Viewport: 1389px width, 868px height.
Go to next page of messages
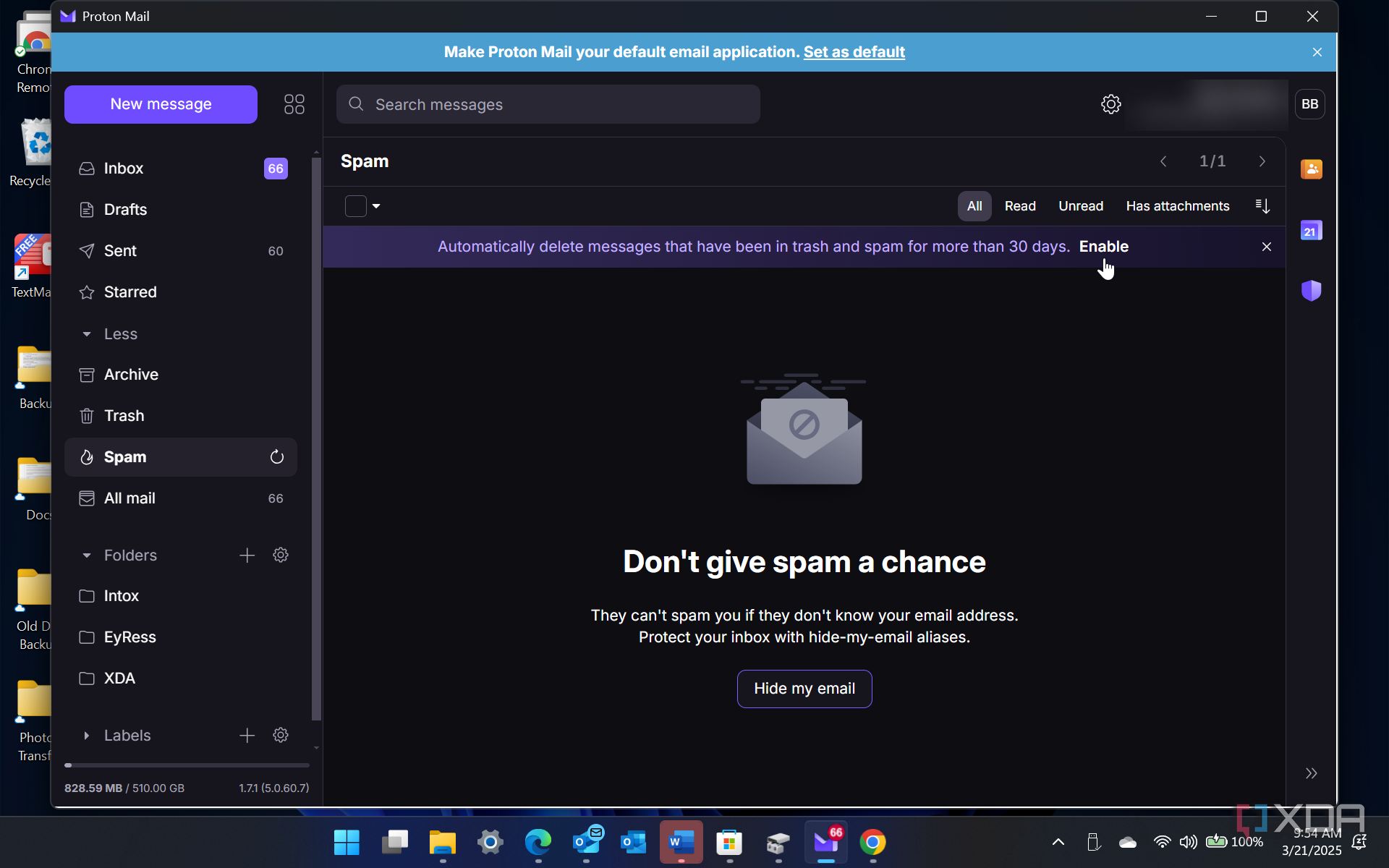click(1262, 161)
